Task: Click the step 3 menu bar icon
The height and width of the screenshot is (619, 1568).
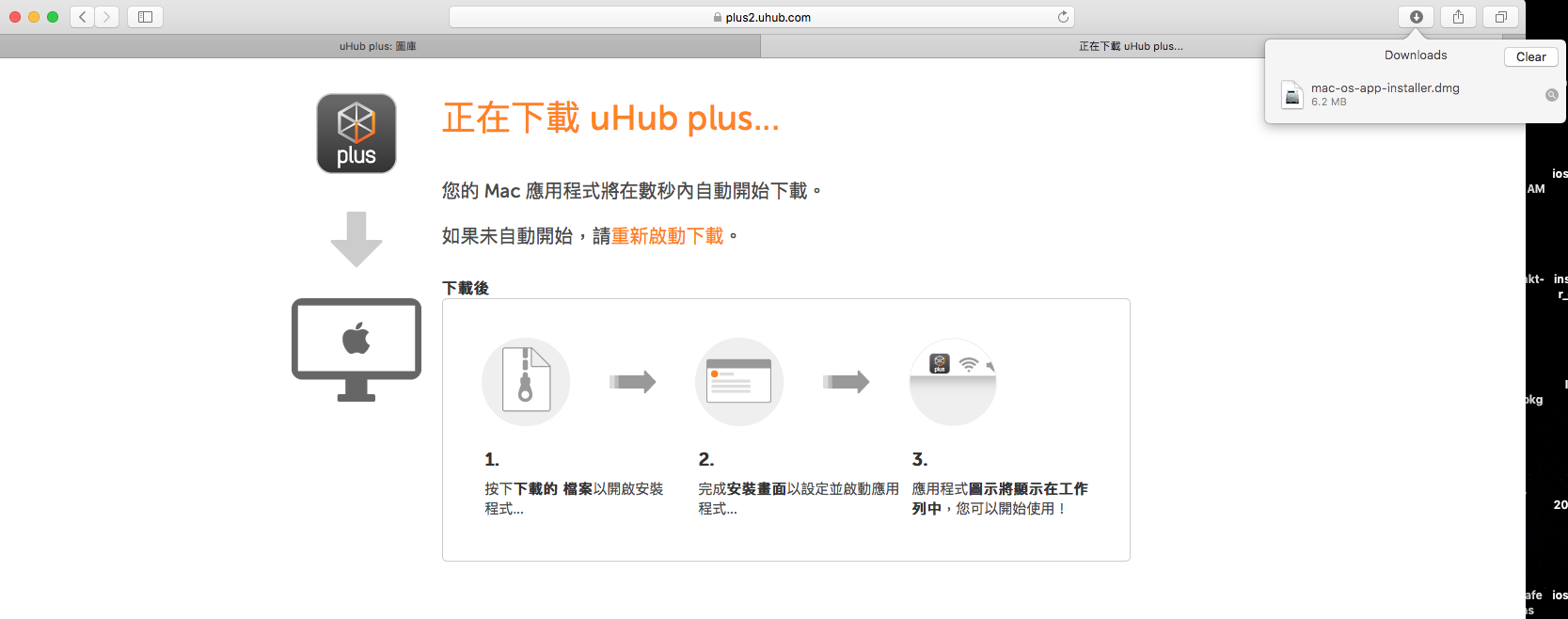Action: point(953,381)
